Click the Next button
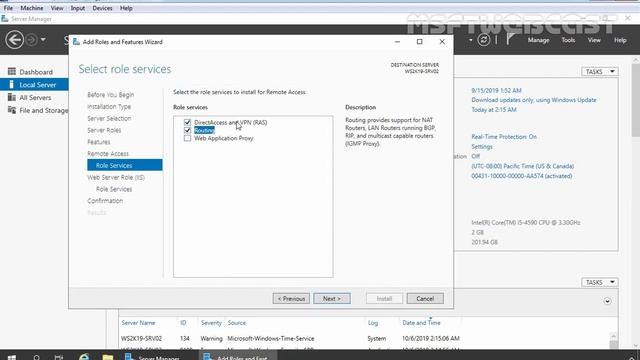The image size is (640, 360). [332, 298]
